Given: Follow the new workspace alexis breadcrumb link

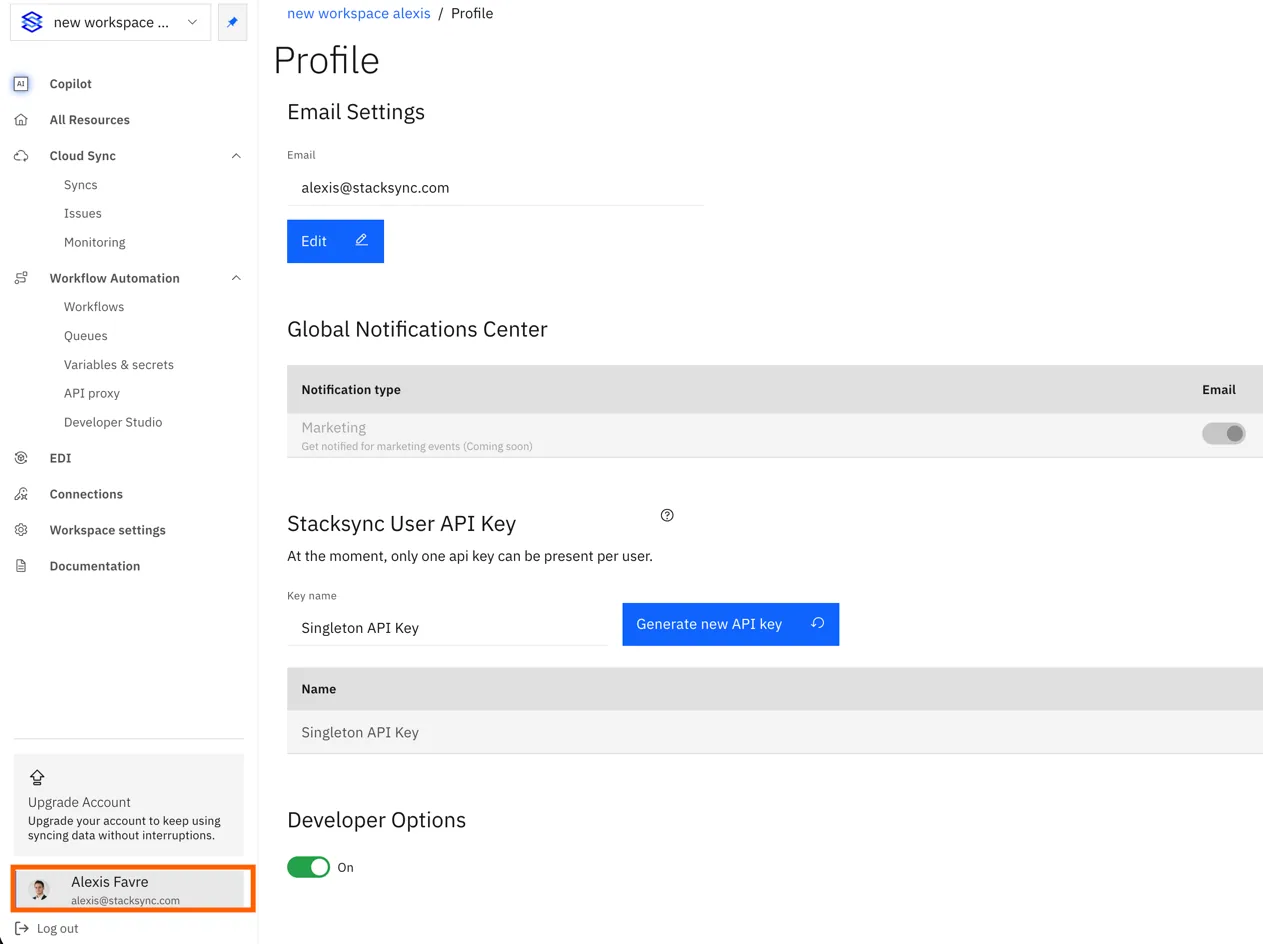Looking at the screenshot, I should click(359, 13).
